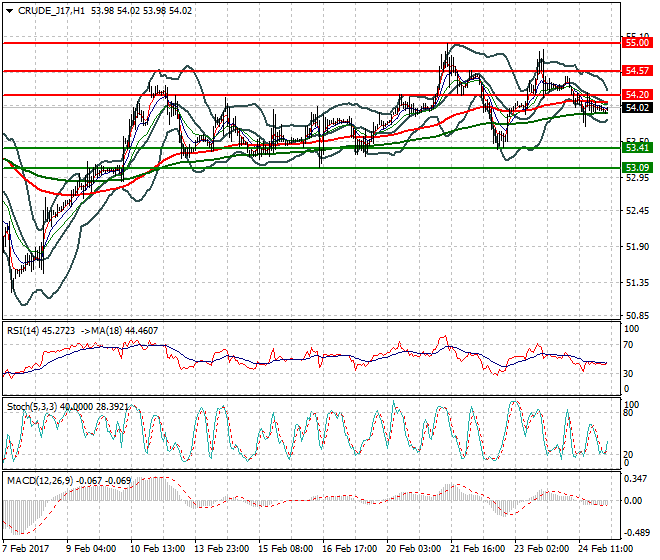Click the RSI scale value 30
The image size is (660, 560).
point(628,373)
